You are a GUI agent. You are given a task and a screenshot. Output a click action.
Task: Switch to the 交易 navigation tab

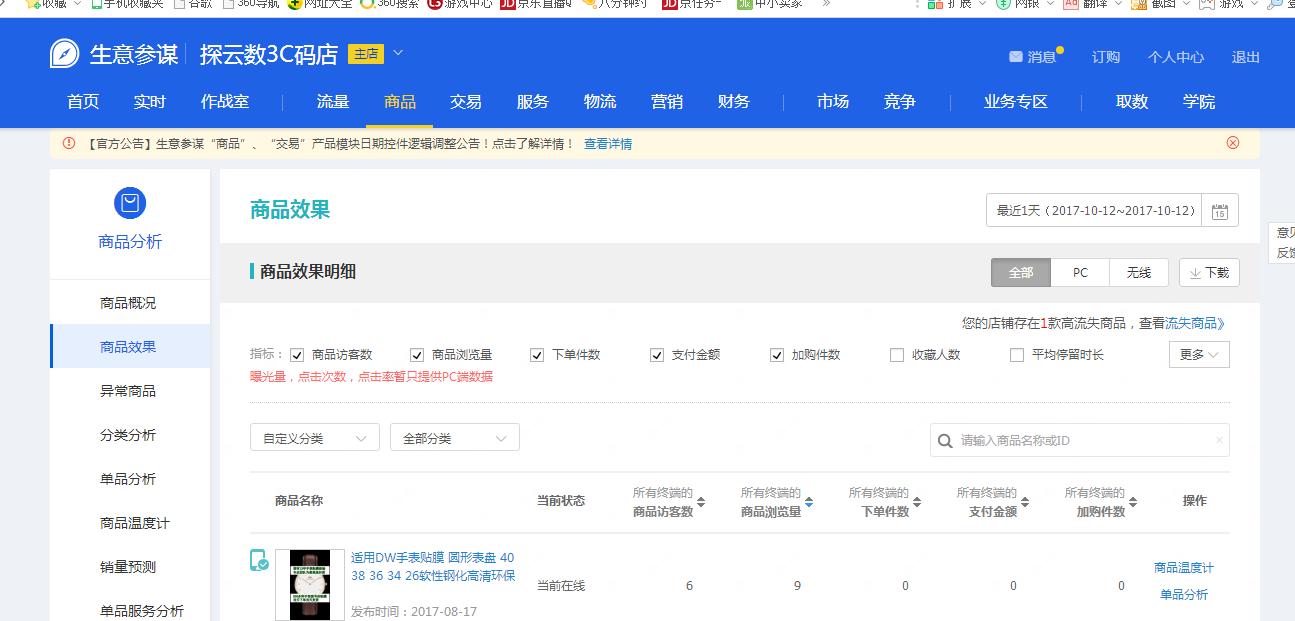click(x=466, y=101)
